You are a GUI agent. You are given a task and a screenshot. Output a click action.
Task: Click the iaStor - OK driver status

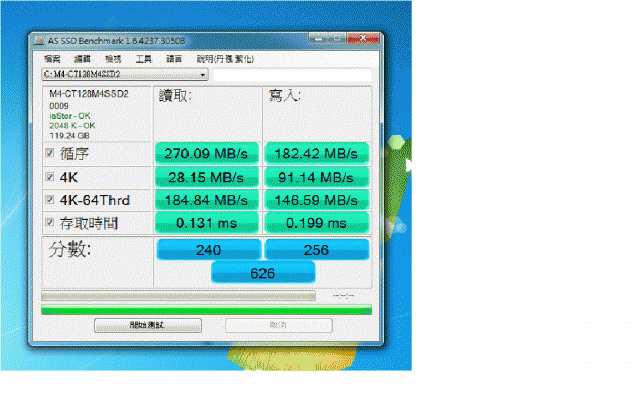point(70,116)
